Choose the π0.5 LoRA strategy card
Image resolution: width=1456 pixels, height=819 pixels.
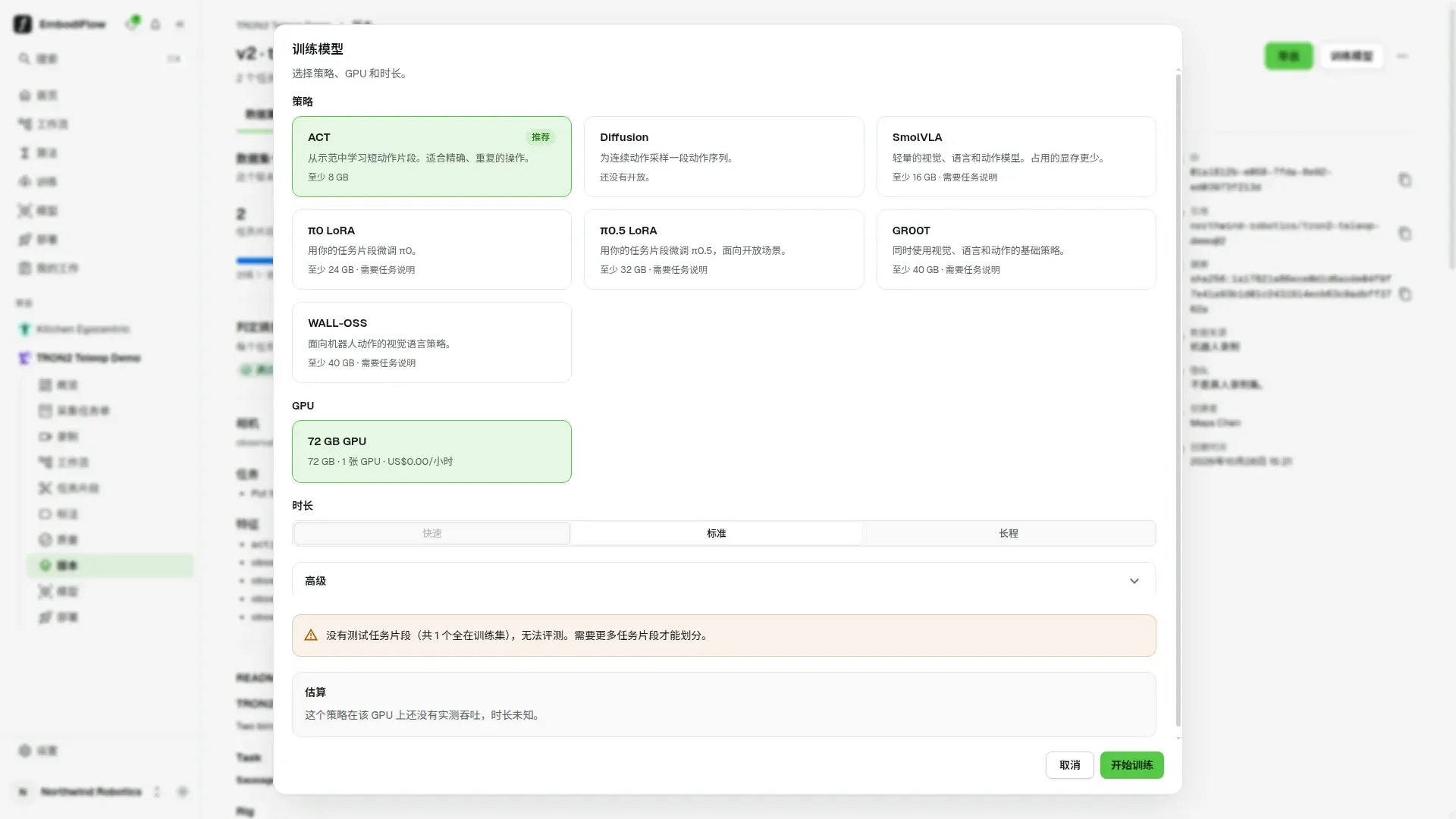[723, 249]
